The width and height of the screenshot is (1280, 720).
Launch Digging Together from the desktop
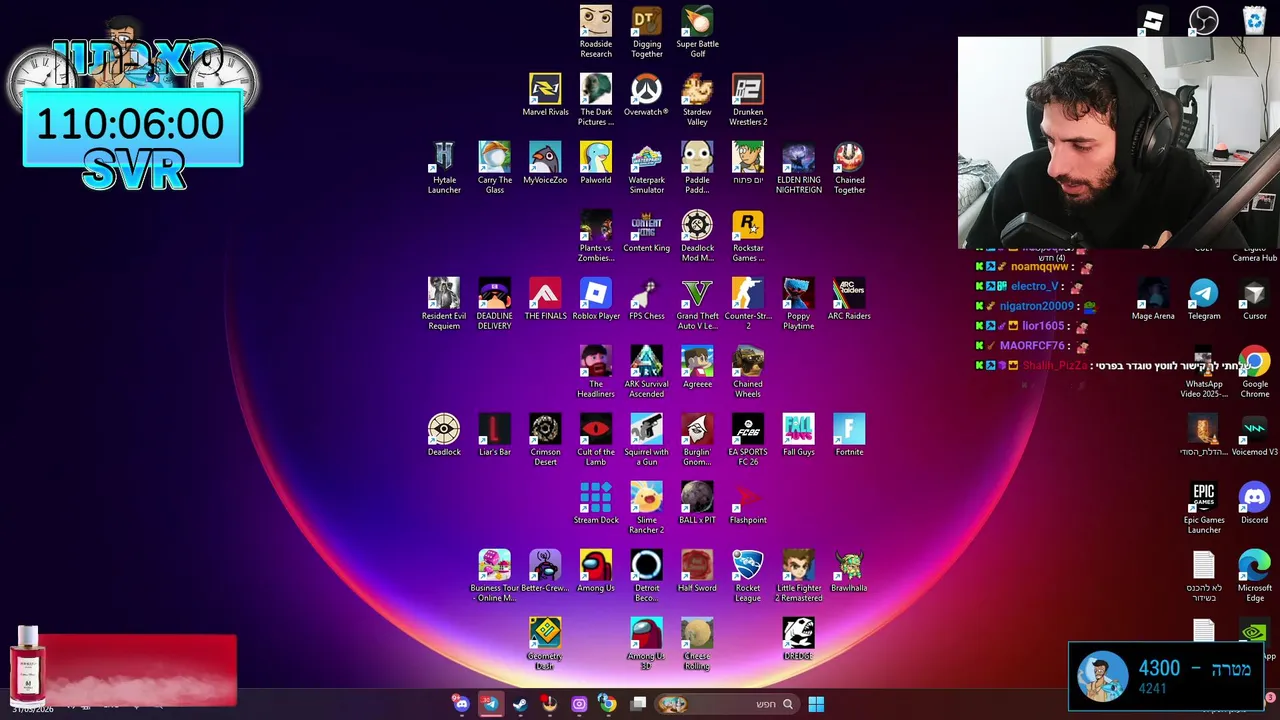pyautogui.click(x=647, y=32)
